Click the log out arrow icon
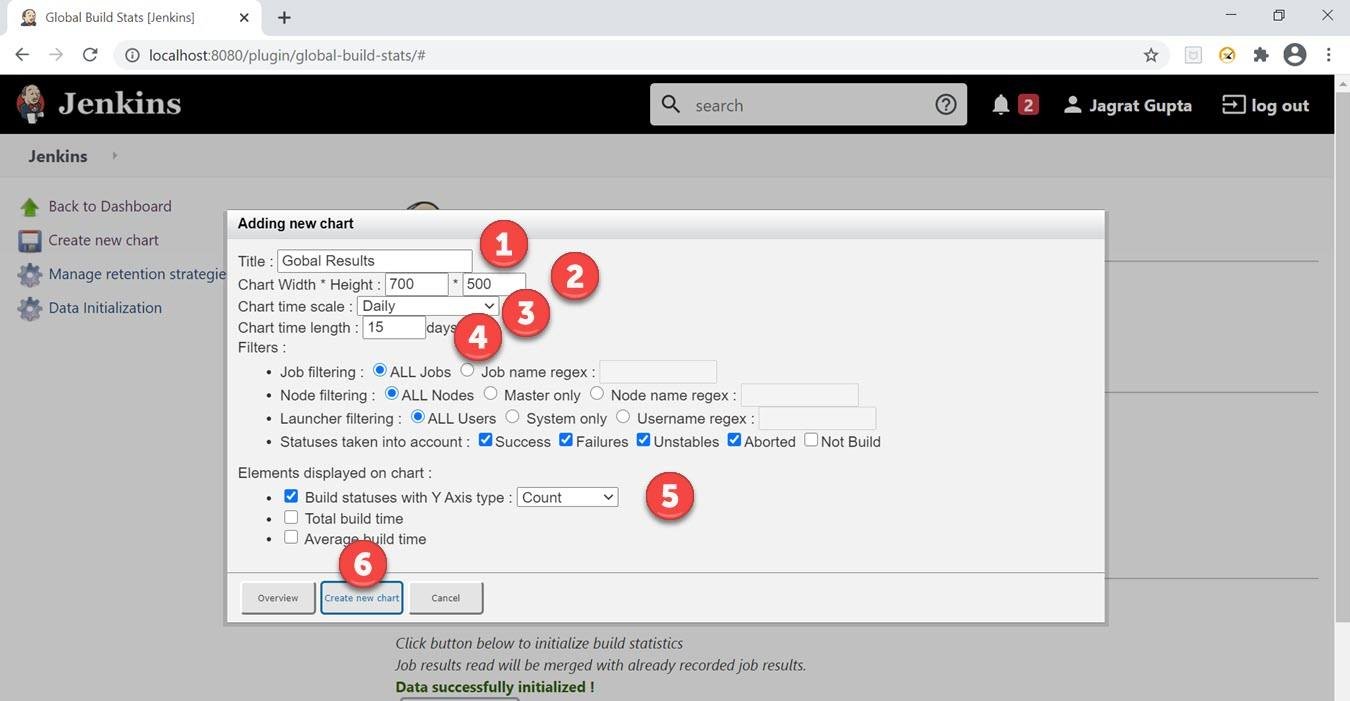The height and width of the screenshot is (701, 1350). tap(1234, 104)
